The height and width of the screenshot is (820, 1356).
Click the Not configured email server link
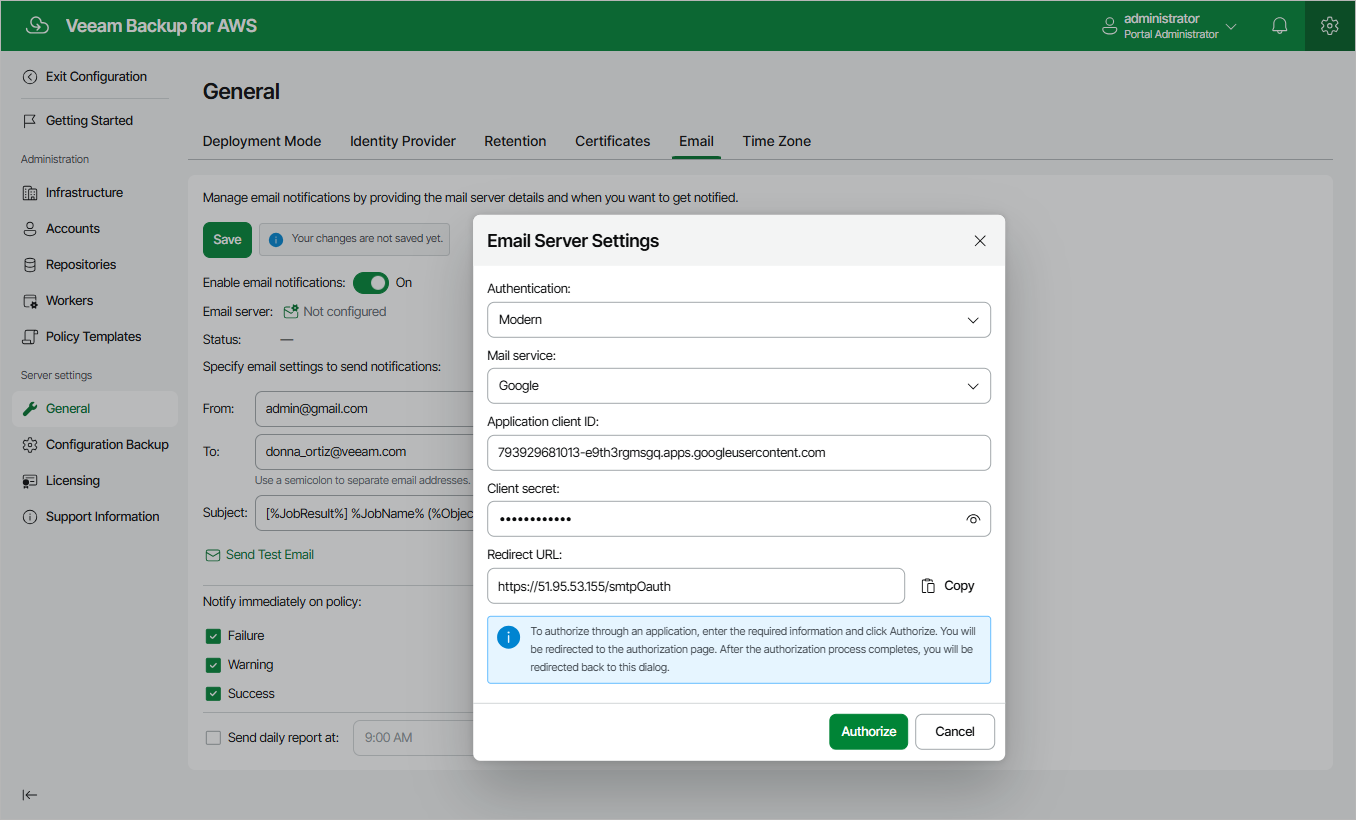coord(344,312)
